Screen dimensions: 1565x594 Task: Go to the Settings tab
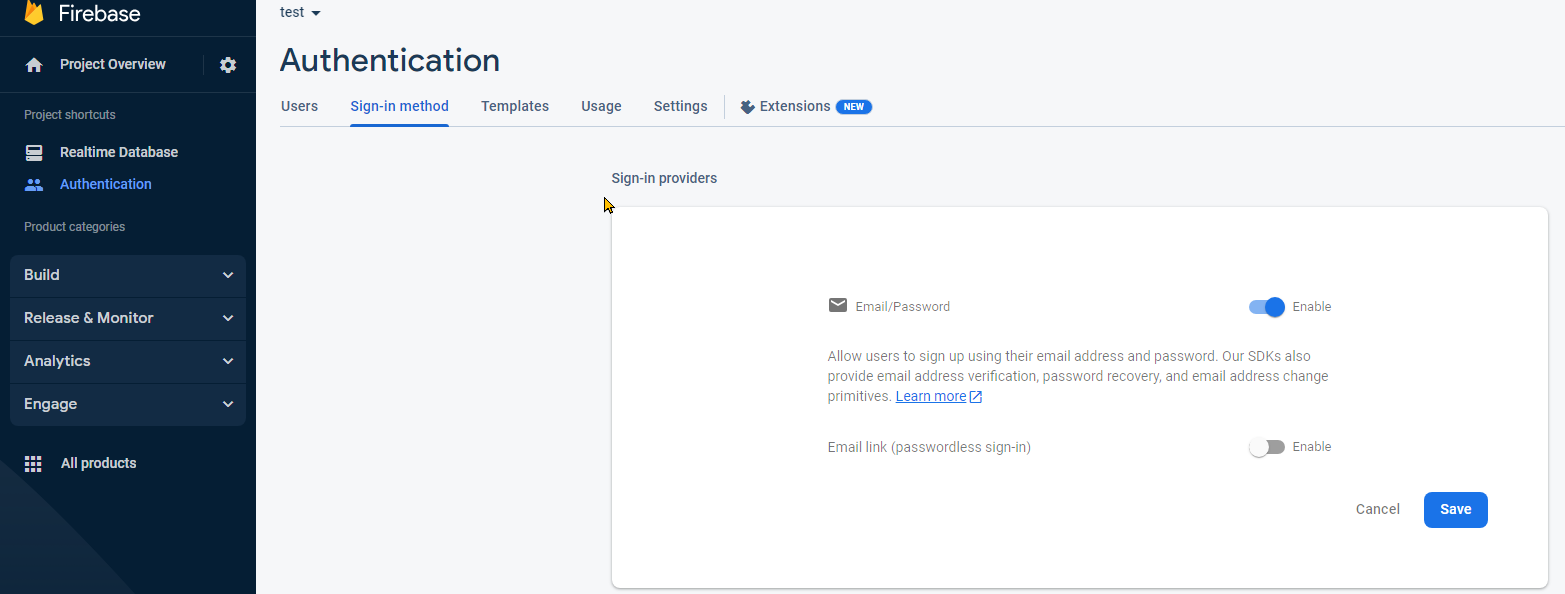tap(681, 106)
